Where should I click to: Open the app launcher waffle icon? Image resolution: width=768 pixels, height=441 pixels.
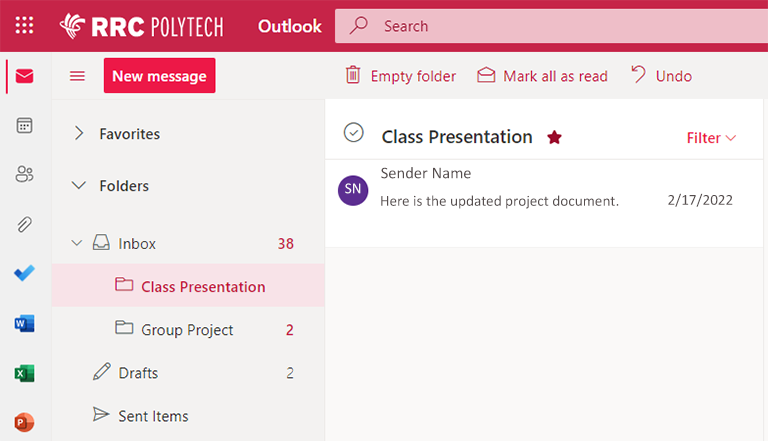(24, 25)
